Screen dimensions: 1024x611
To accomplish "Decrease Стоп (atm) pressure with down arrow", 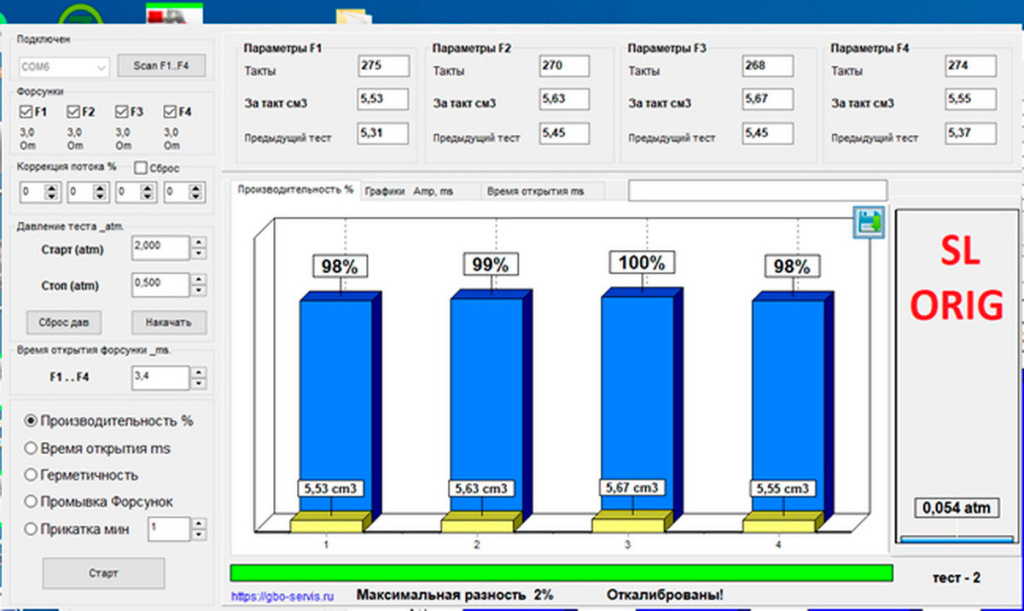I will pyautogui.click(x=198, y=290).
